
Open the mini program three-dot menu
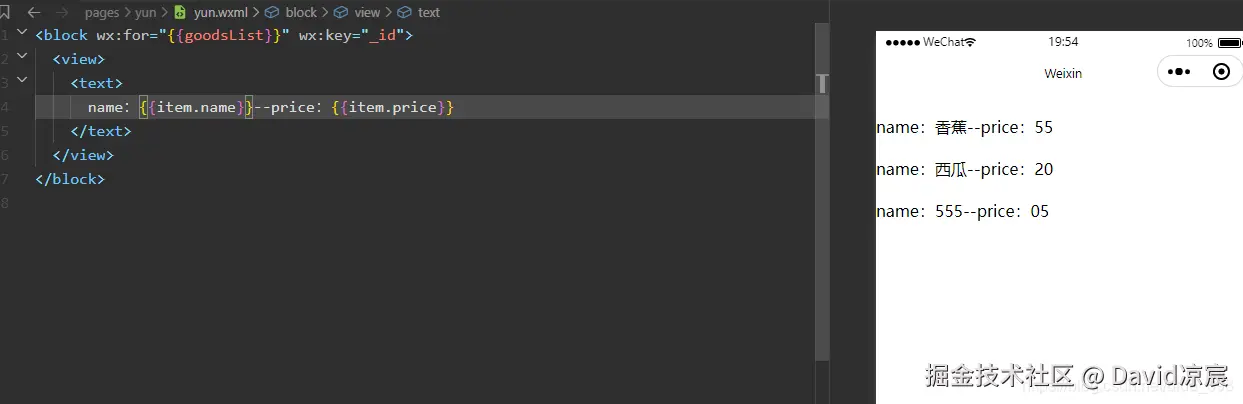click(1178, 72)
